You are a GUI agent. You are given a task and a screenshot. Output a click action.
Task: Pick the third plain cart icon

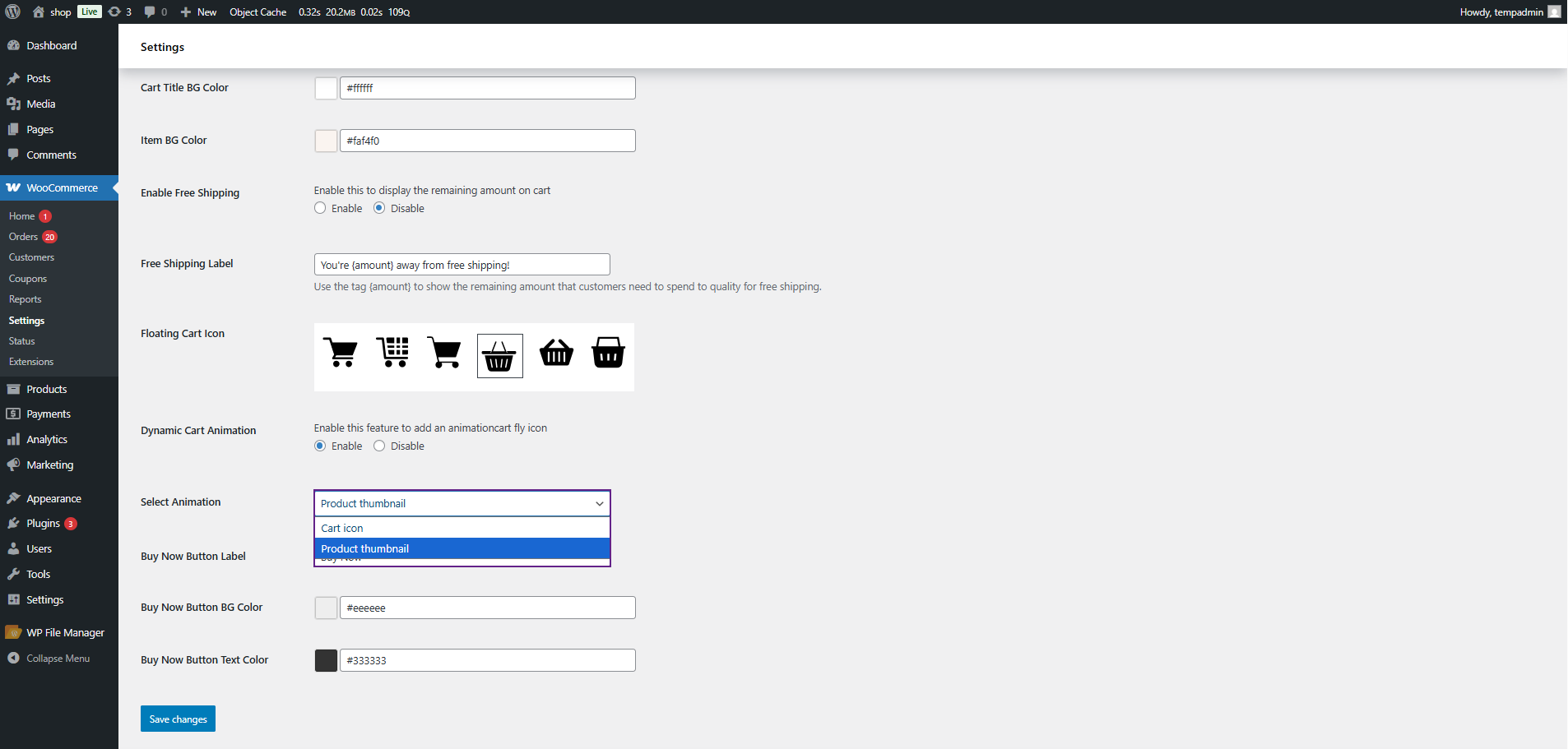pos(444,353)
